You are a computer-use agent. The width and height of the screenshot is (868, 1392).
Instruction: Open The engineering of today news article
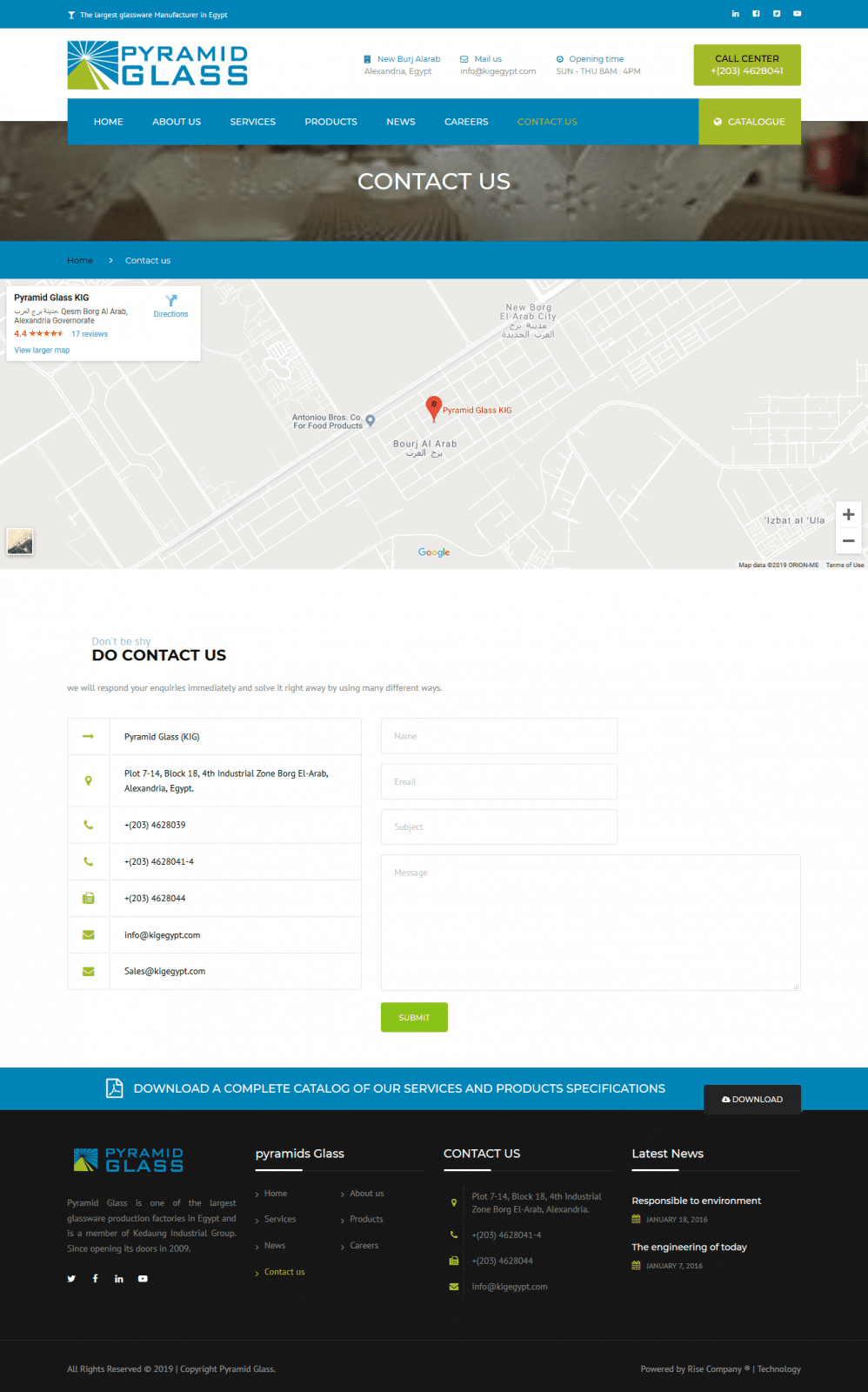pyautogui.click(x=689, y=1247)
